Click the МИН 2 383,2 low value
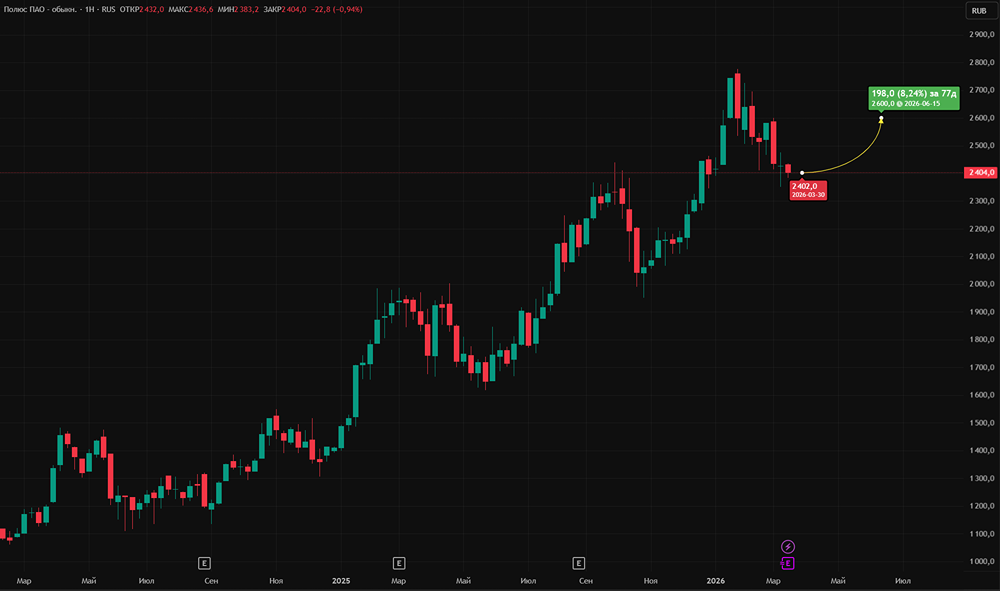Image resolution: width=1000 pixels, height=591 pixels. 238,10
